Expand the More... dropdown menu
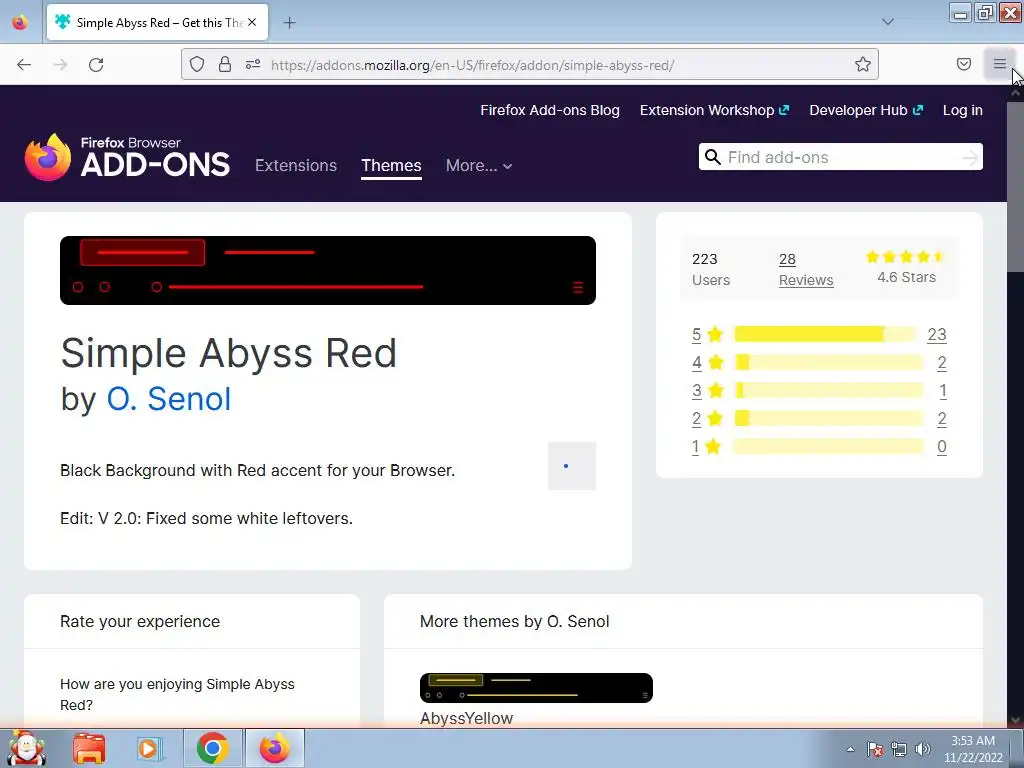The image size is (1024, 768). 479,165
